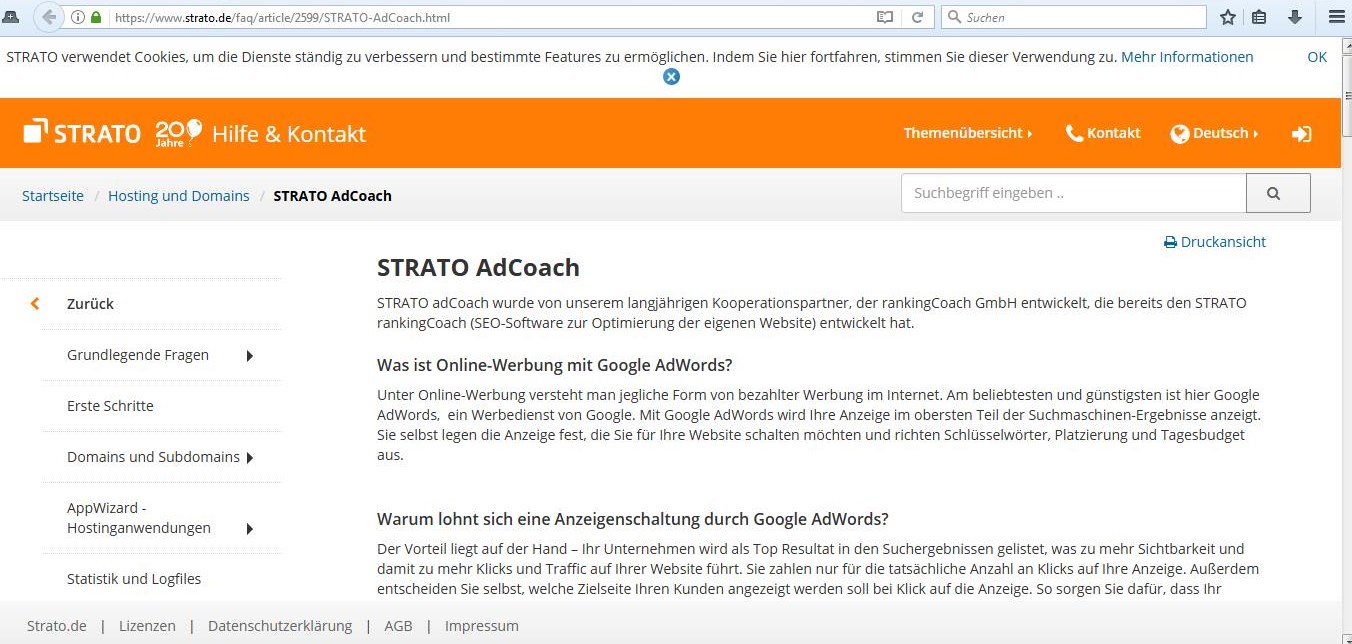The width and height of the screenshot is (1352, 644).
Task: Expand Domains und Subdomains arrow
Action: [x=249, y=457]
